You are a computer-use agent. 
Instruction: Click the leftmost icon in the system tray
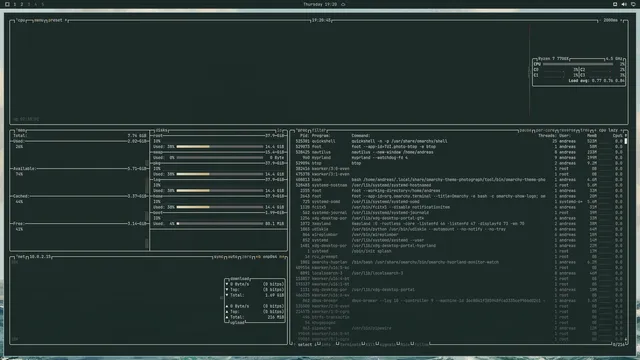[x=615, y=4]
